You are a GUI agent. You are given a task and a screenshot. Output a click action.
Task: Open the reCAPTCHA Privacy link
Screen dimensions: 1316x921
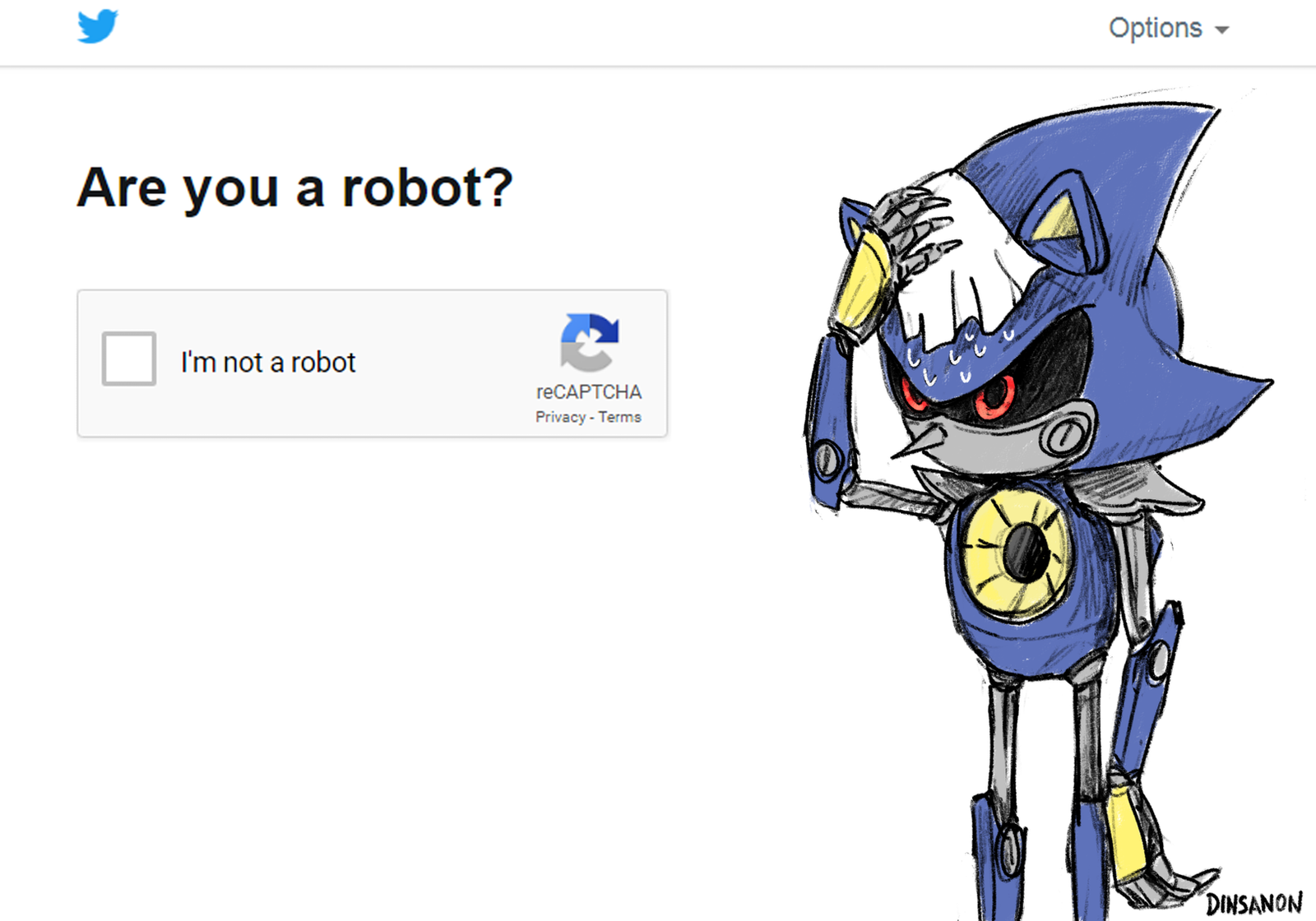pos(560,417)
